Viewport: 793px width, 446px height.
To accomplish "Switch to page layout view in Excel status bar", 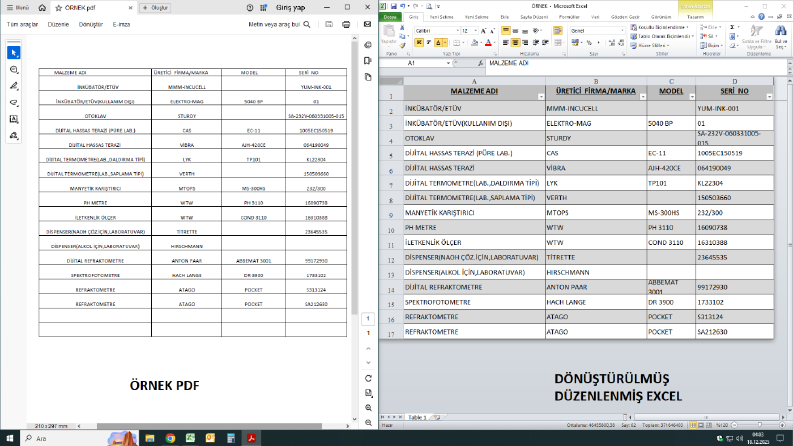I will (701, 425).
